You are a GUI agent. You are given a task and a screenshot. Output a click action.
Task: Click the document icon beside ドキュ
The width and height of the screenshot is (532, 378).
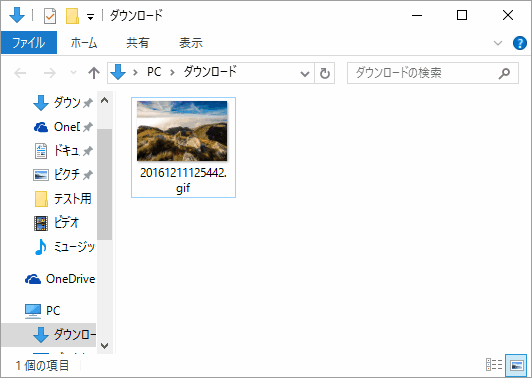point(41,151)
